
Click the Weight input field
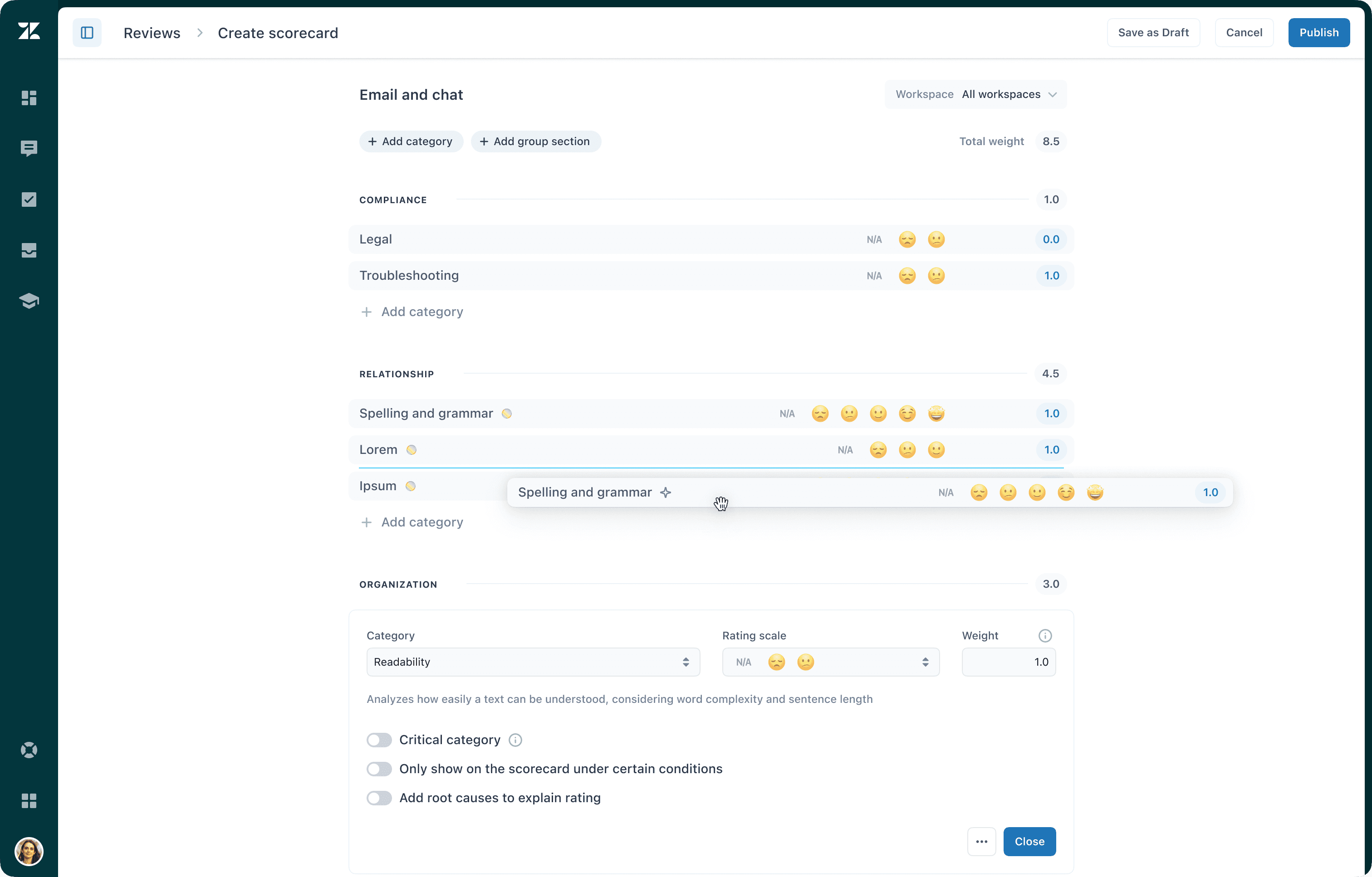tap(1008, 662)
